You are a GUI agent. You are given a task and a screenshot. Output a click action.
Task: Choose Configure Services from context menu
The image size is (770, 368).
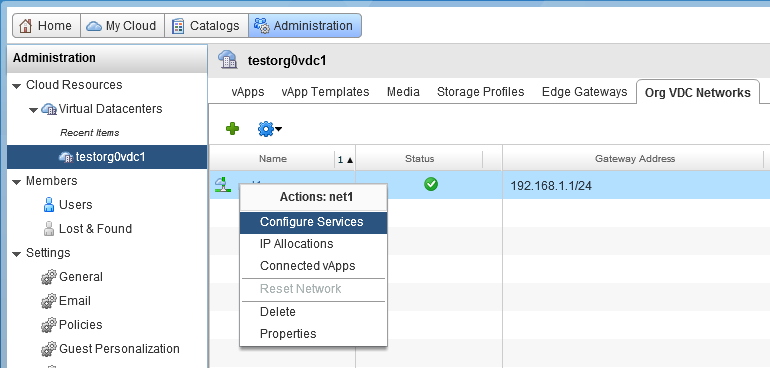(x=313, y=222)
